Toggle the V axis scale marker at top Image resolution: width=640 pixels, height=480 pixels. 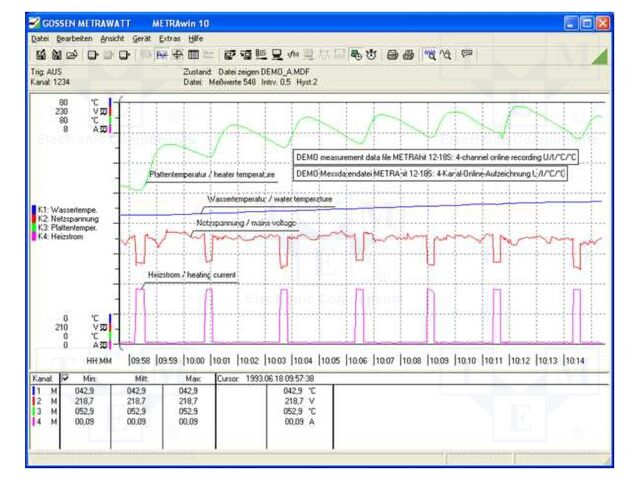(x=102, y=111)
